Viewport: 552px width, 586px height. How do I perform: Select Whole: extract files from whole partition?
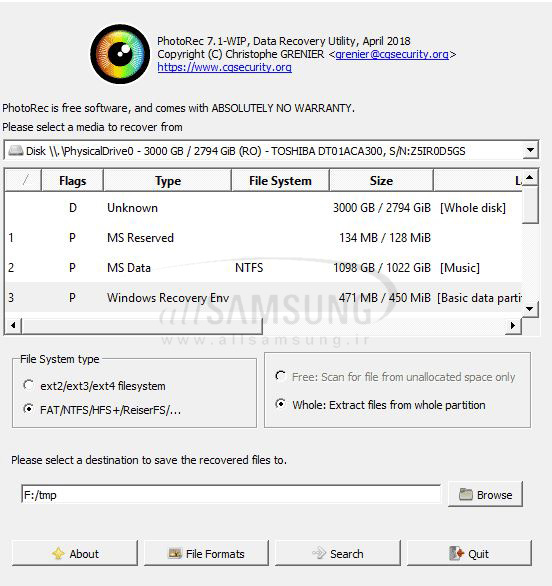tap(281, 404)
